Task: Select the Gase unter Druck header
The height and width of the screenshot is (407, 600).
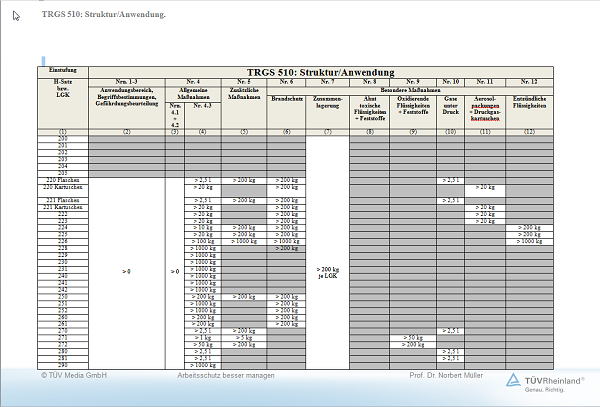Action: point(450,104)
